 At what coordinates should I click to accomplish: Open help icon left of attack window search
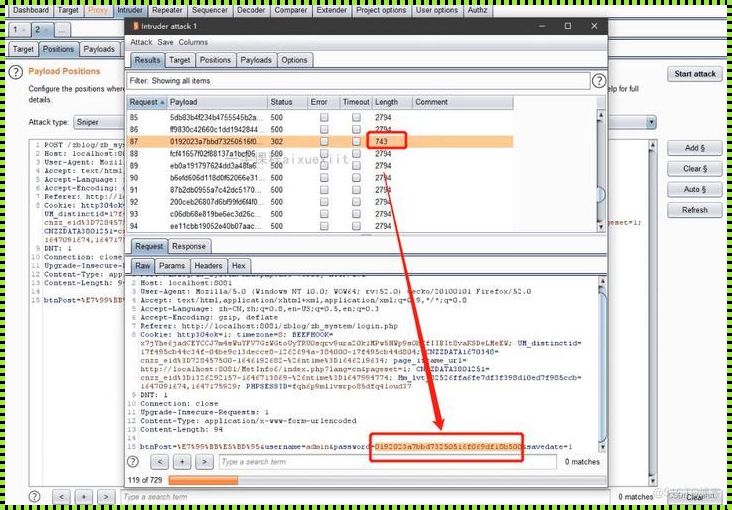[133, 462]
